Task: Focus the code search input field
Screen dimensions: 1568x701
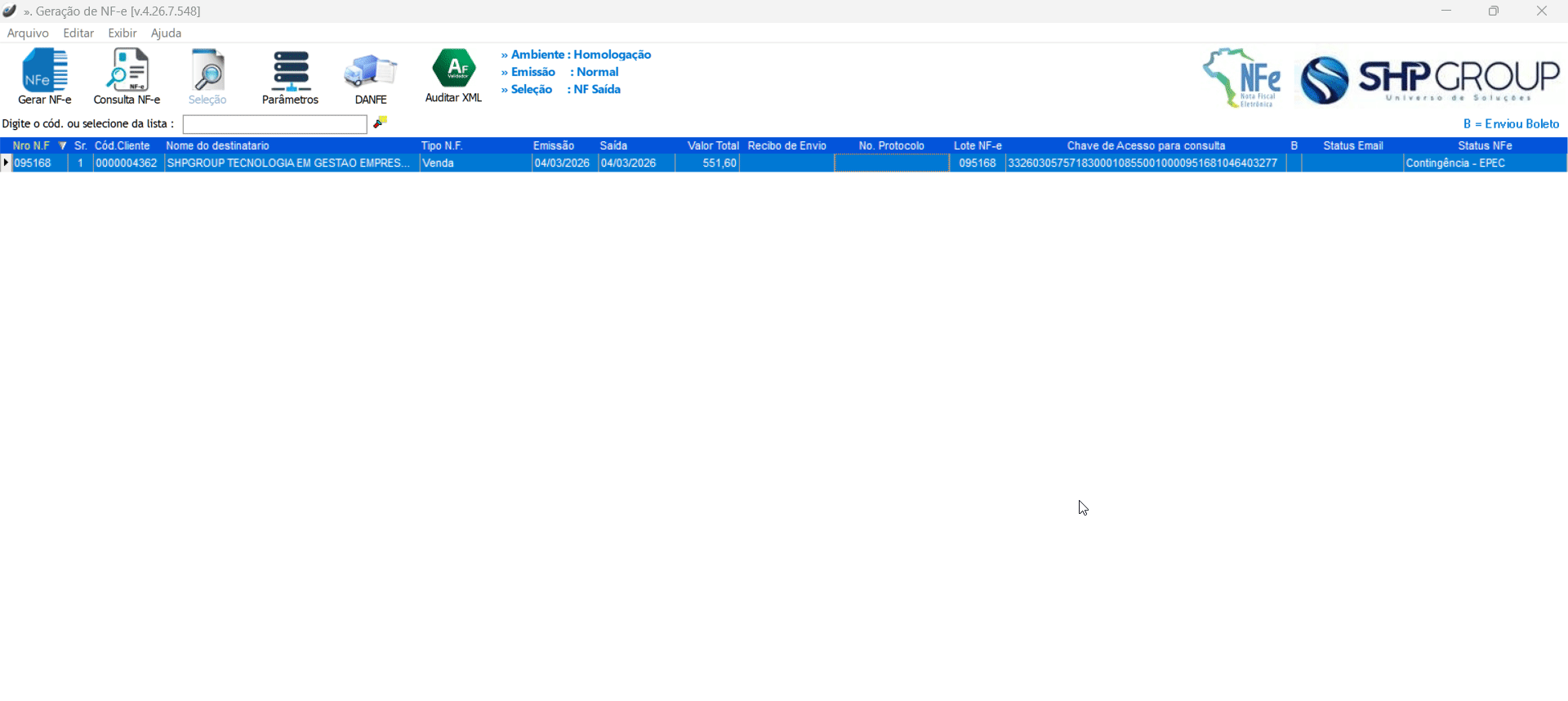Action: click(274, 124)
